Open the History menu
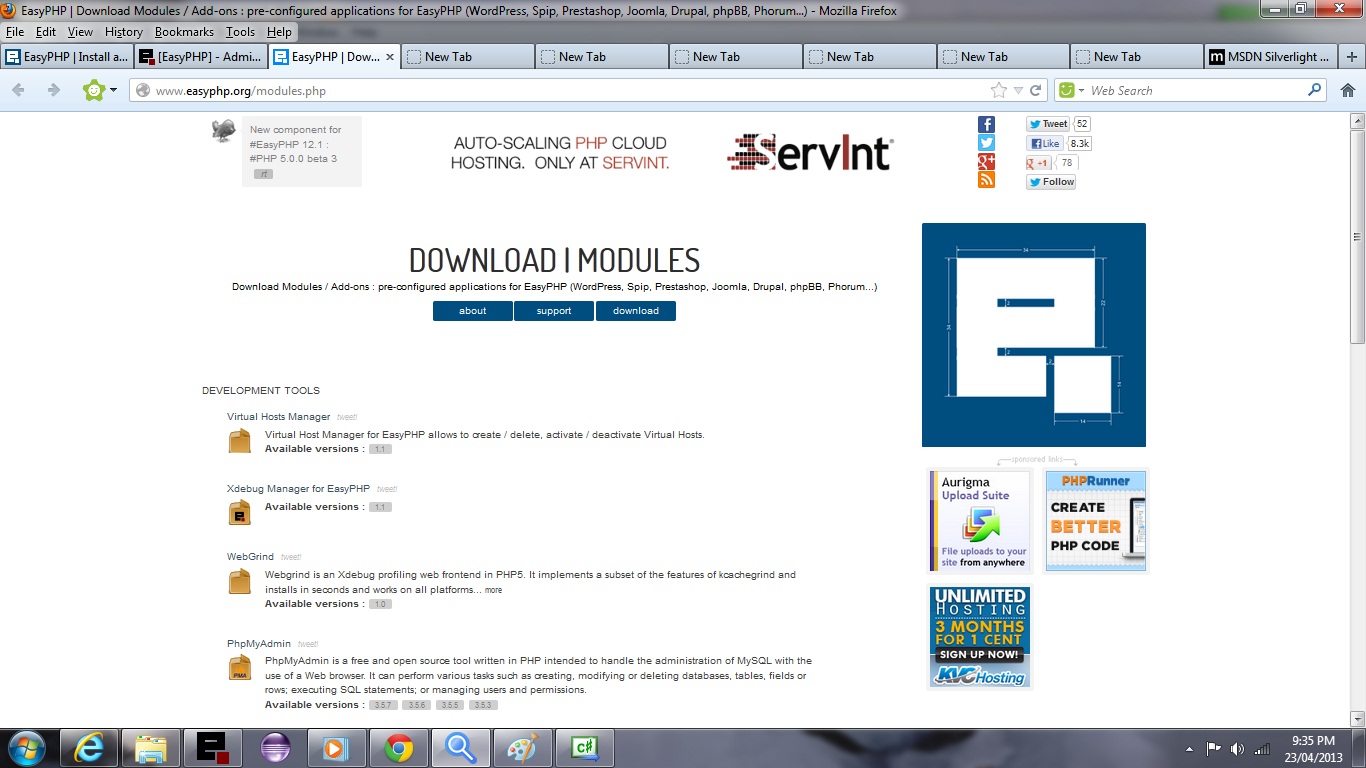 pos(124,32)
